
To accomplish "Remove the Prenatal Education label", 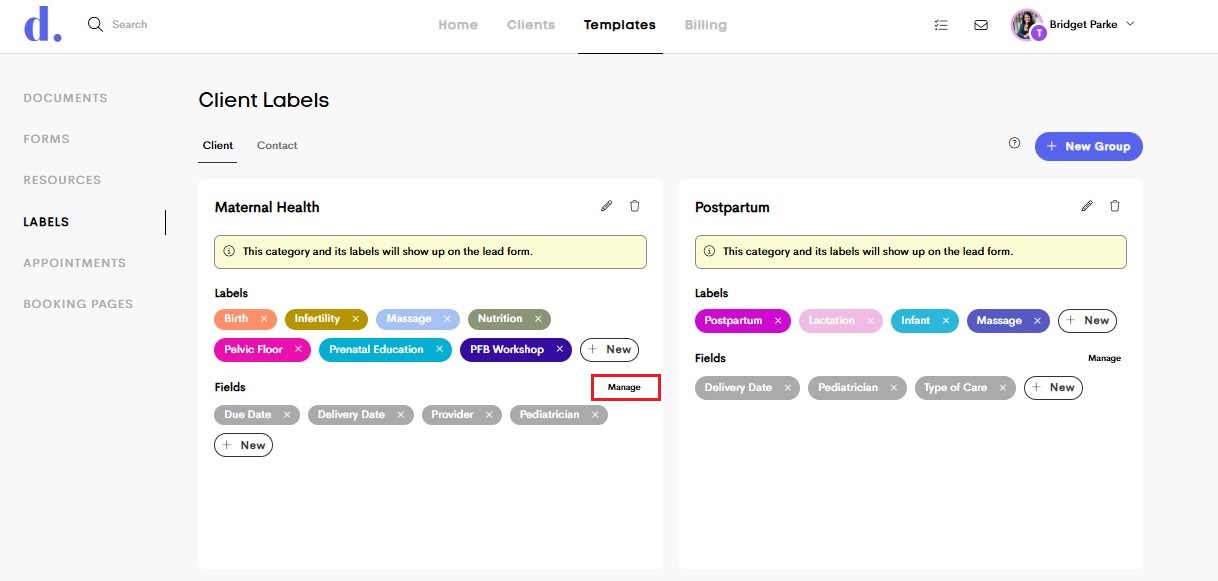I will click(x=439, y=350).
